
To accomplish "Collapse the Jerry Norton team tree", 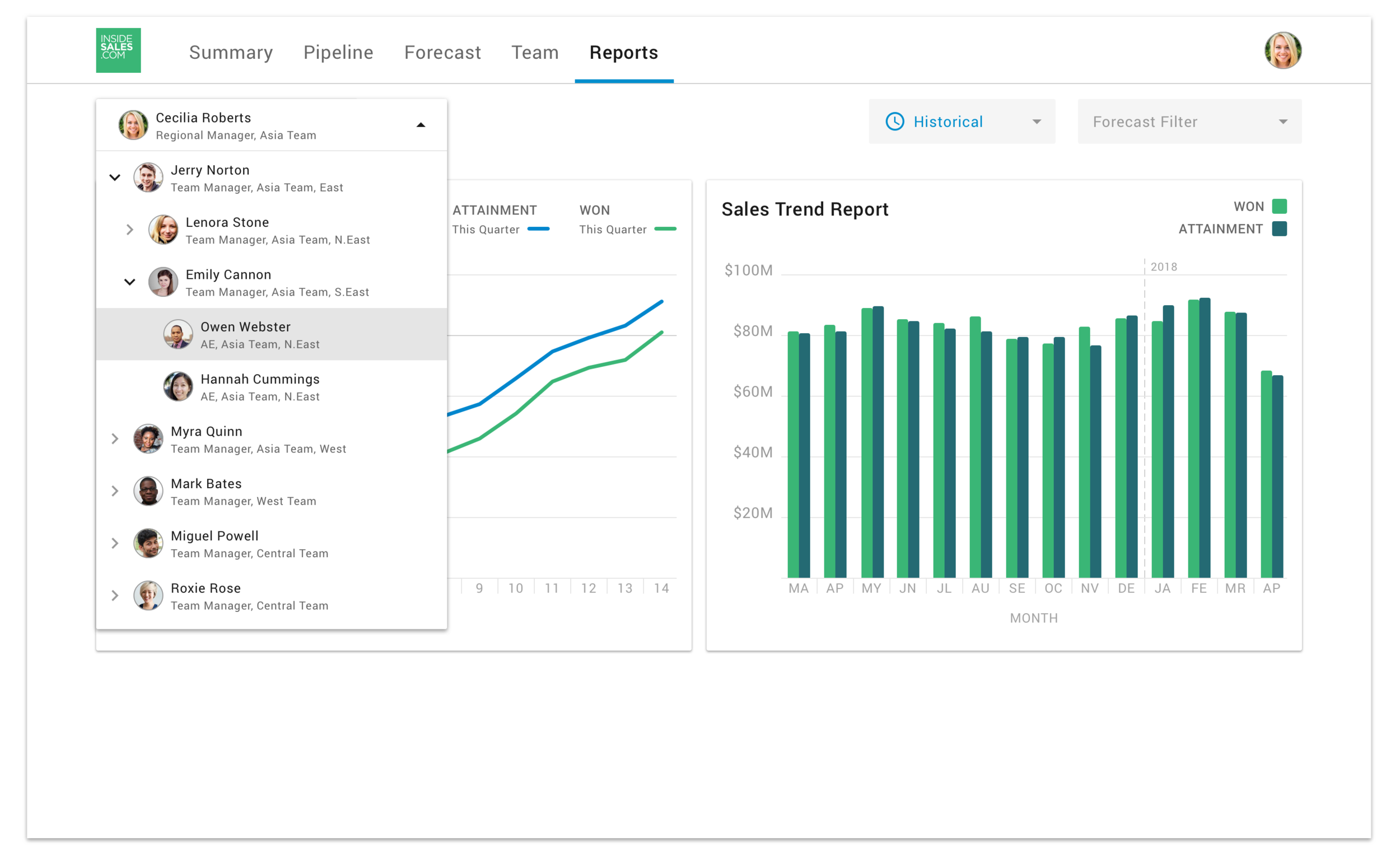I will (115, 178).
